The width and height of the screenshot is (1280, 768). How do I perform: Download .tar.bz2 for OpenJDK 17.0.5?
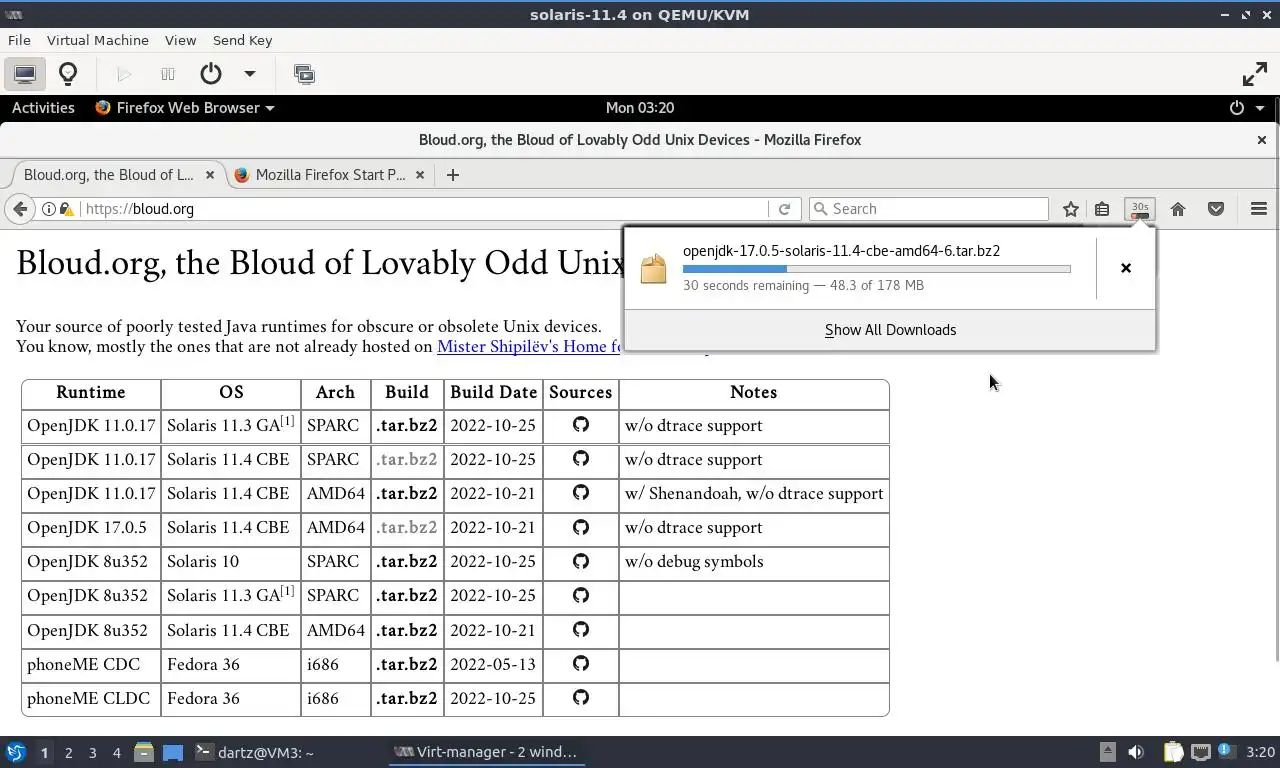point(407,528)
